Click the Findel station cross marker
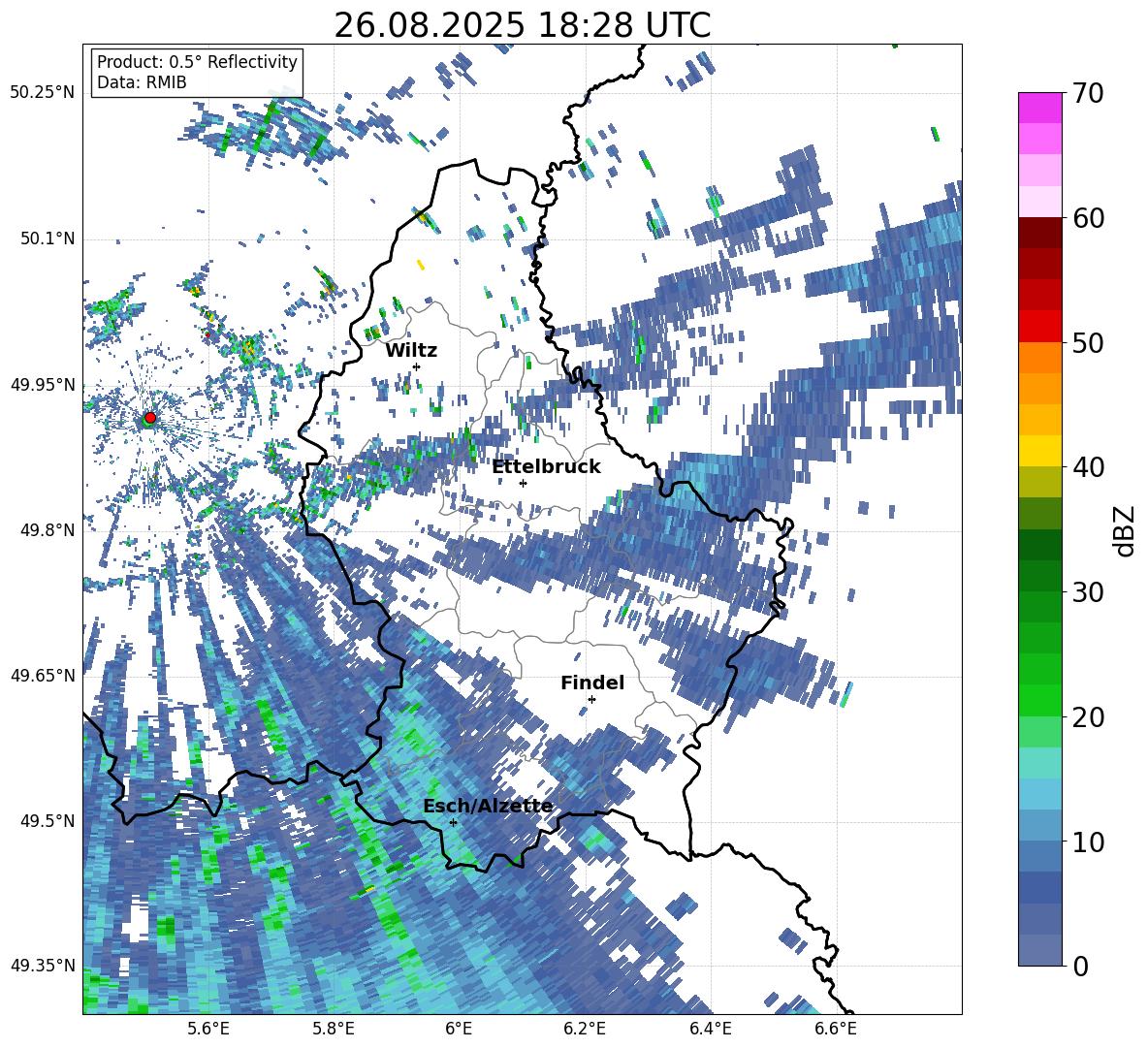Viewport: 1148px width, 1048px height. pyautogui.click(x=591, y=700)
